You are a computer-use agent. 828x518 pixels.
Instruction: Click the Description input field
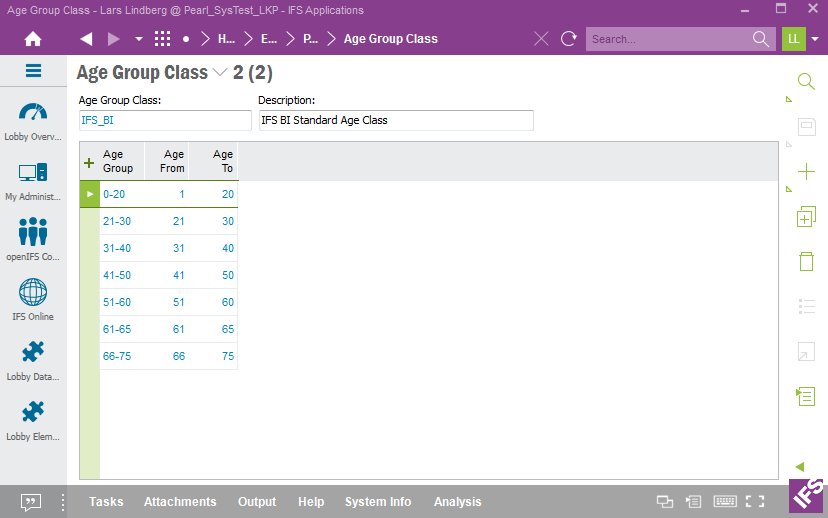[395, 120]
